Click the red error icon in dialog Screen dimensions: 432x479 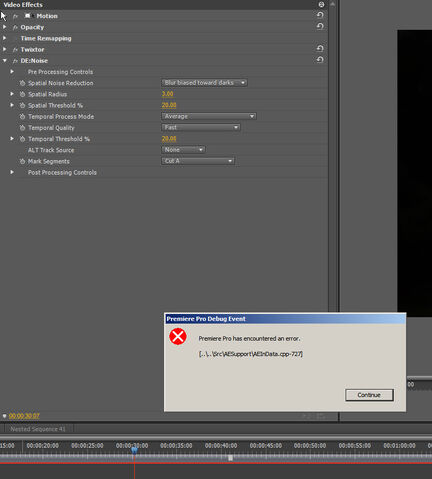click(x=178, y=336)
